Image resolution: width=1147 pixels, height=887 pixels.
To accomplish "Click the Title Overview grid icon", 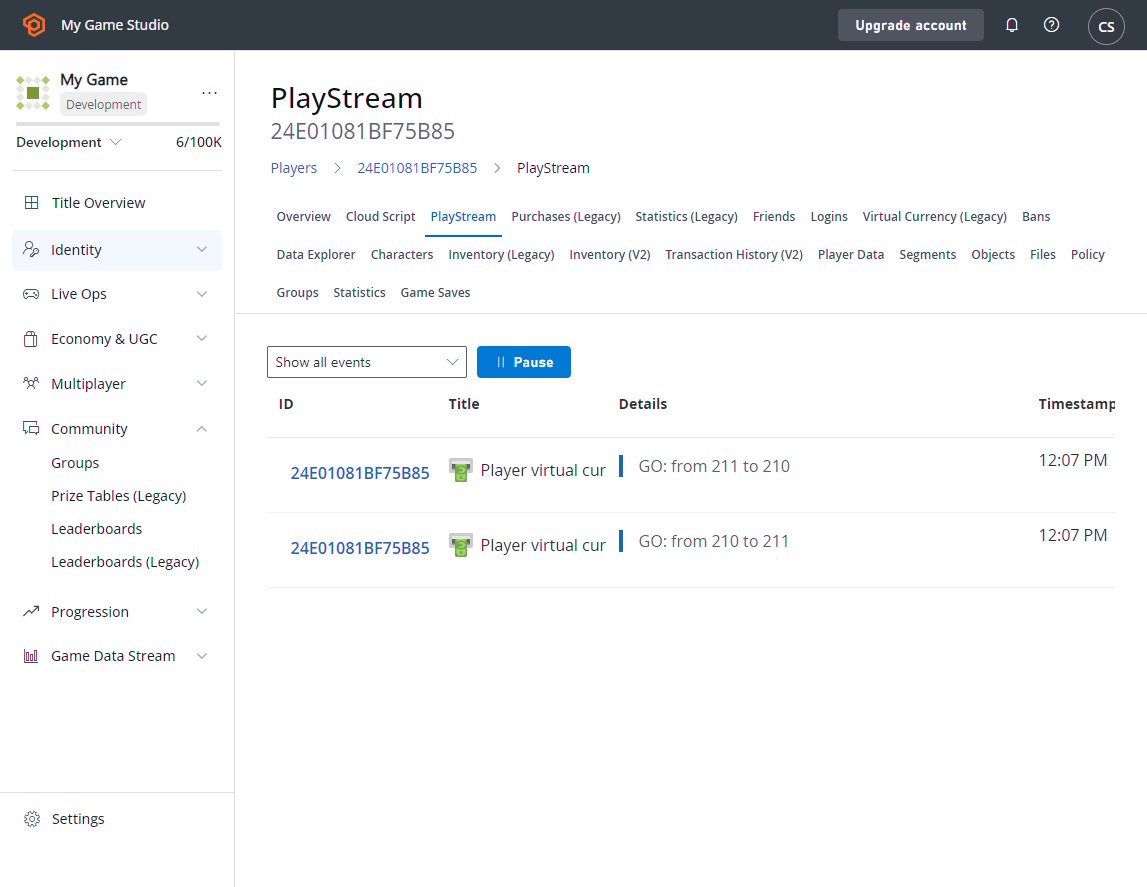I will (x=31, y=203).
